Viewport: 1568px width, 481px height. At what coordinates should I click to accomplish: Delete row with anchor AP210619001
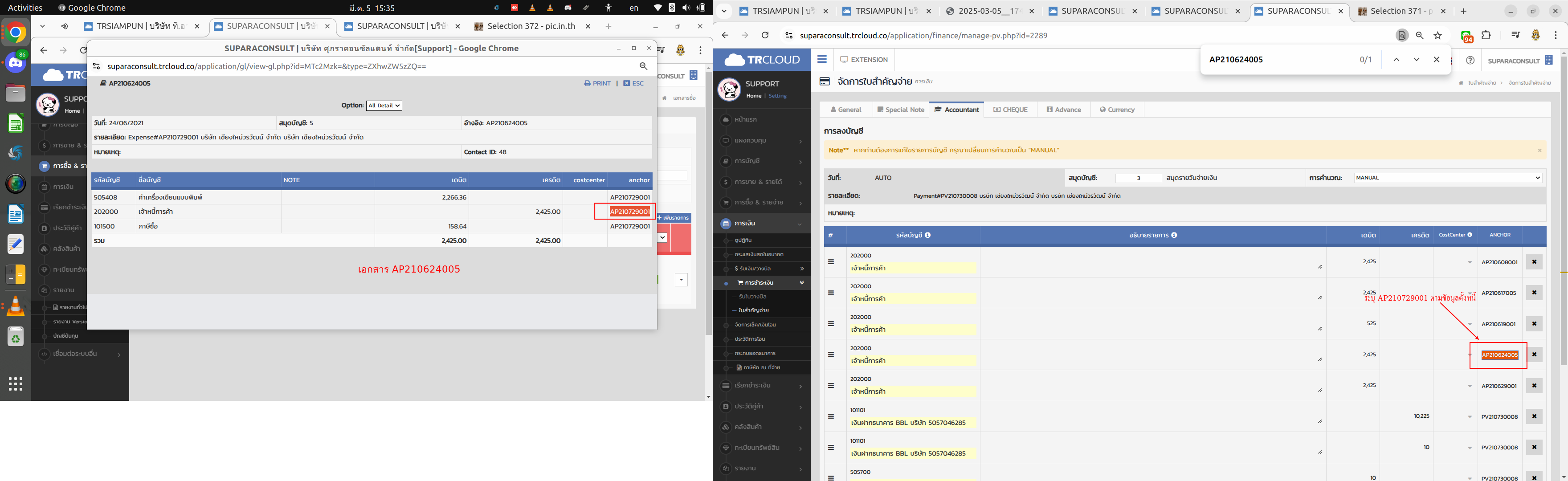point(1534,324)
